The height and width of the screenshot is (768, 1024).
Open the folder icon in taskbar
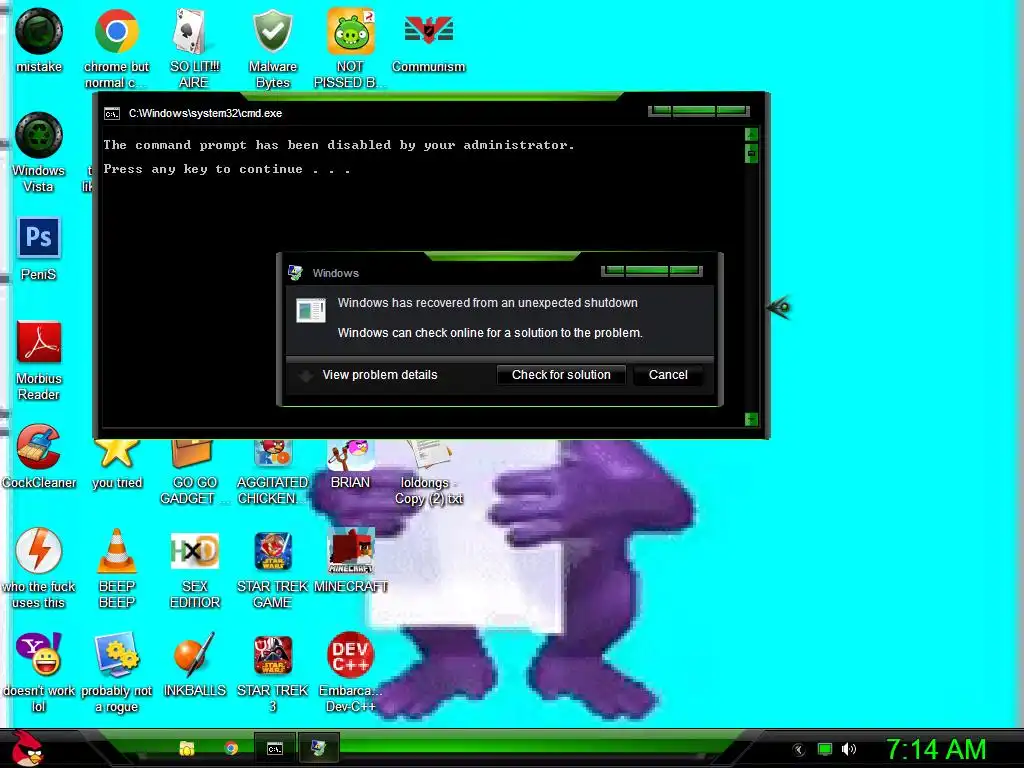tap(187, 748)
